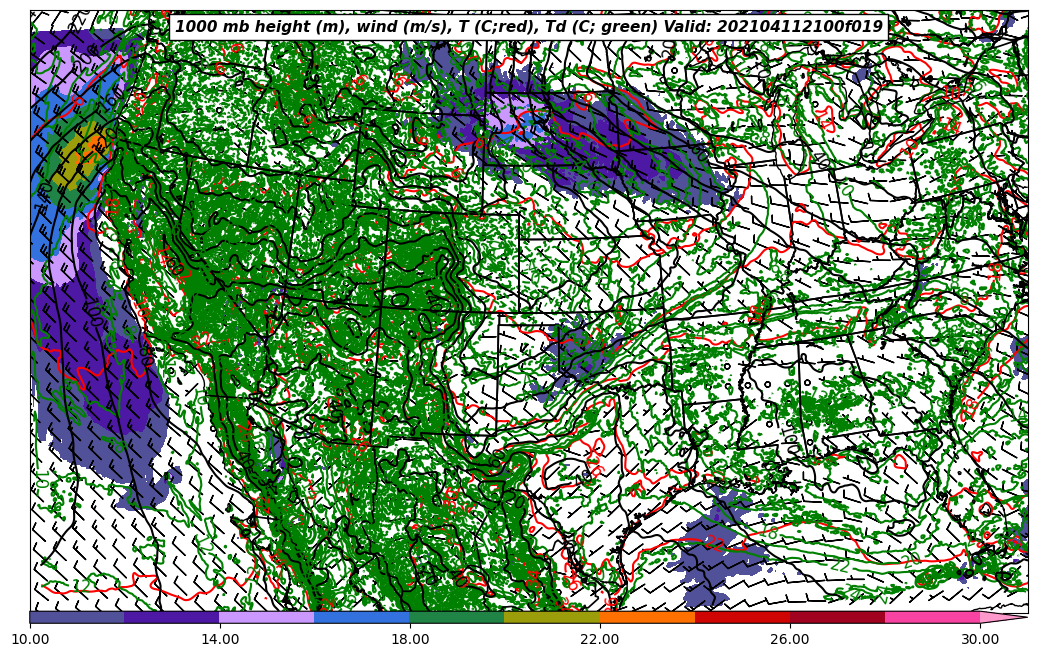Click the blue colorbar segment

tap(362, 618)
